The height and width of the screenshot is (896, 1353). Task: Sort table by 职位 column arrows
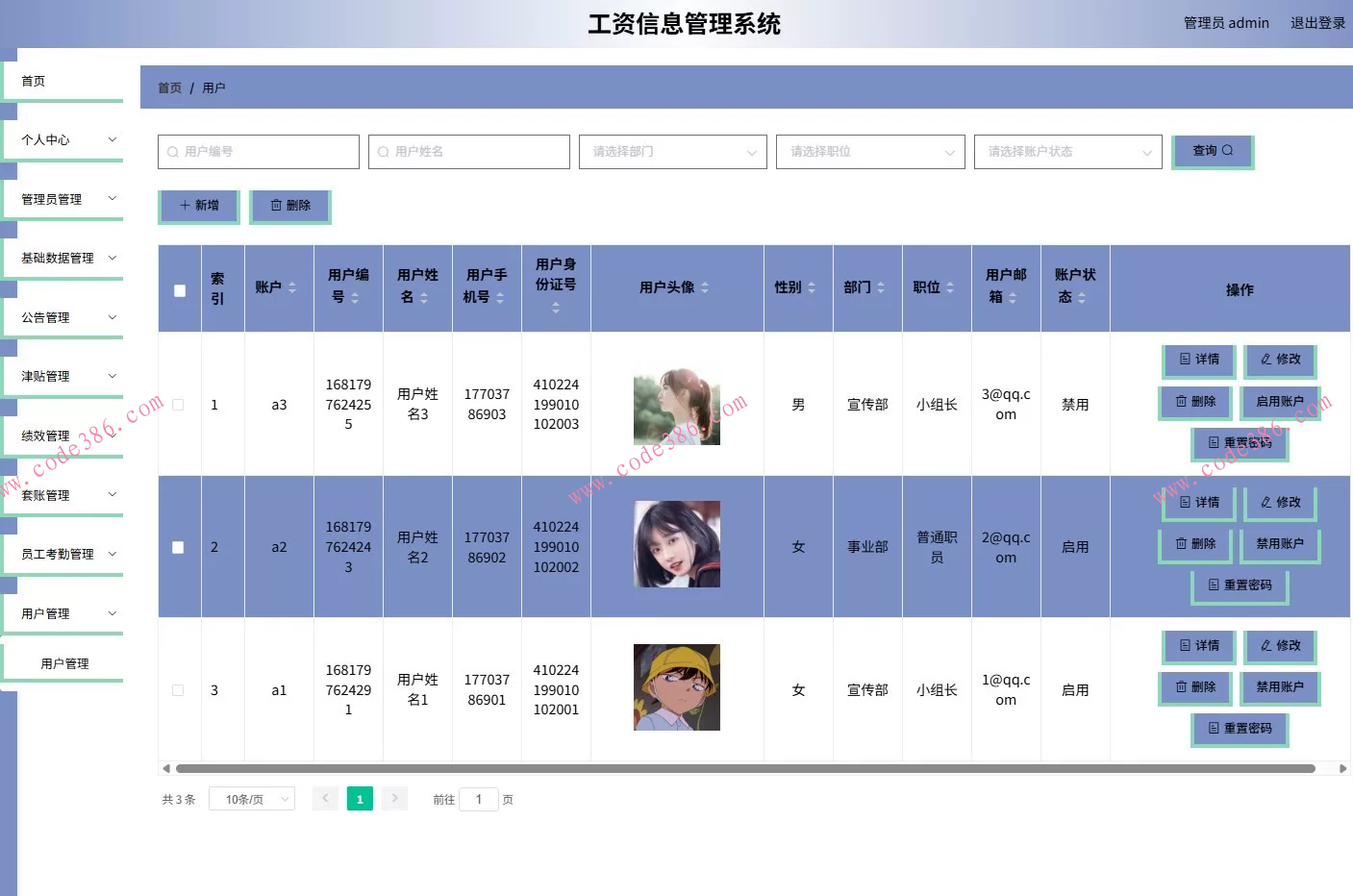pos(950,287)
